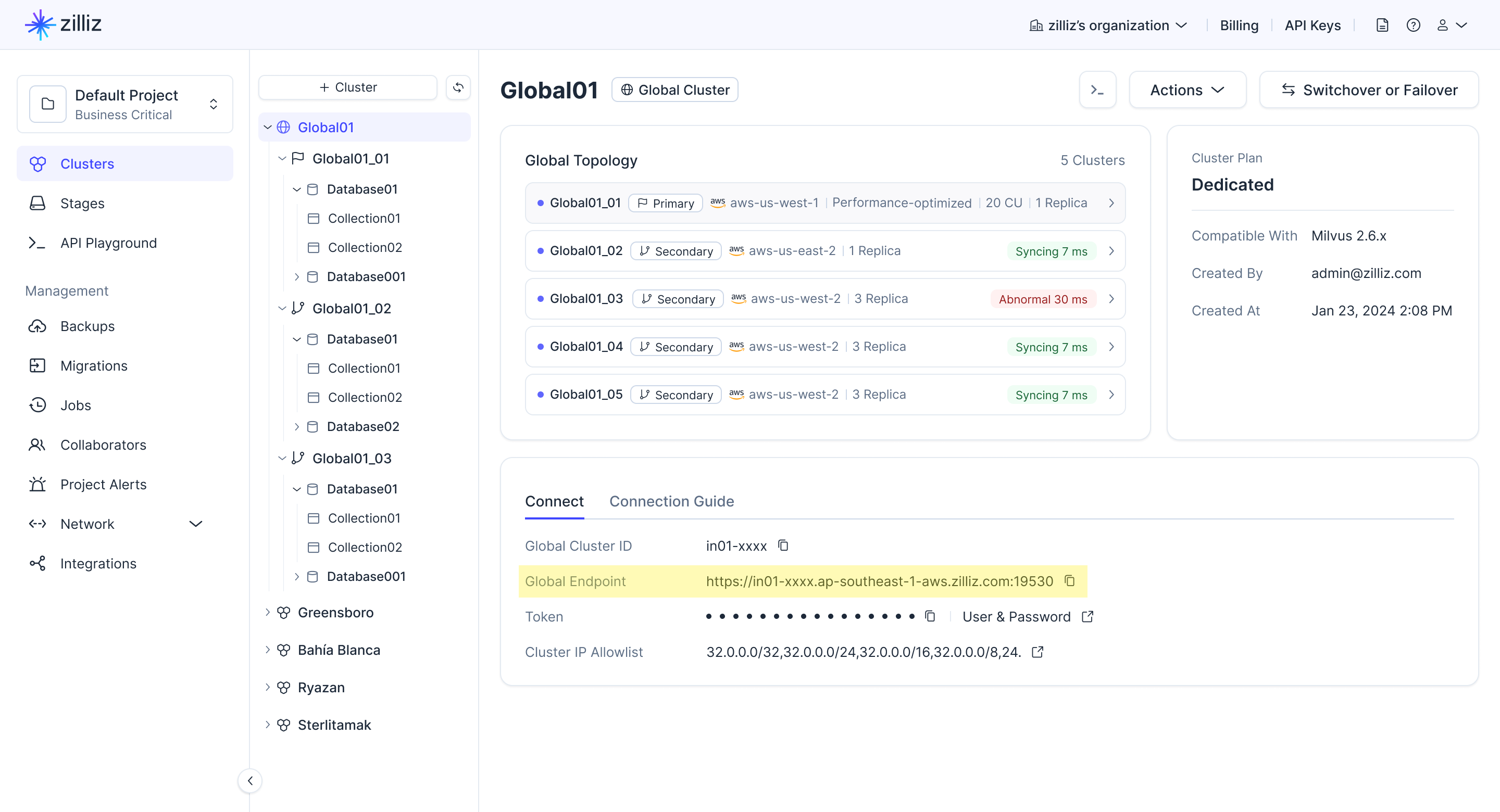Viewport: 1500px width, 812px height.
Task: Switch to the Connection Guide tab
Action: [x=671, y=501]
